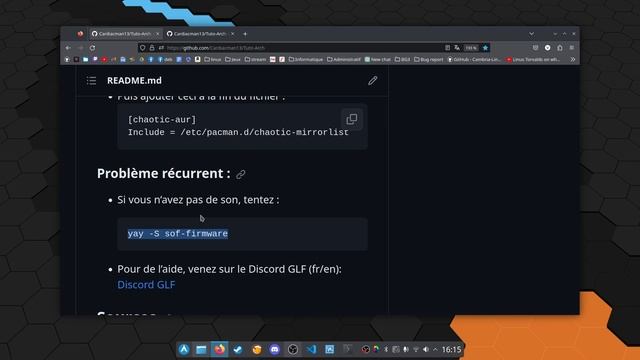Go forward to the next page

pyautogui.click(x=80, y=48)
